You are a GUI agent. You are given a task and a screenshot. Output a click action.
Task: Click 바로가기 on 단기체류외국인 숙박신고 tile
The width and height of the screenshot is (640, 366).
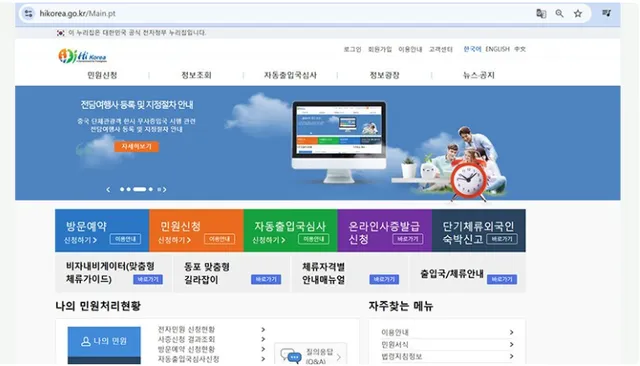tap(502, 239)
